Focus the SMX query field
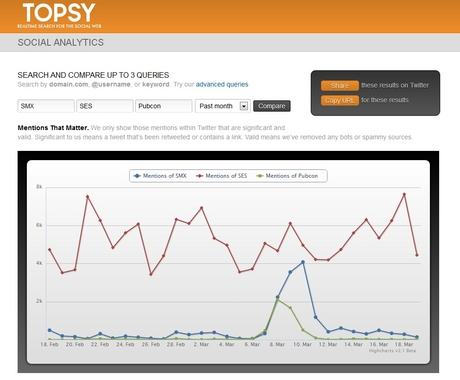This screenshot has height=380, width=460. pos(46,106)
